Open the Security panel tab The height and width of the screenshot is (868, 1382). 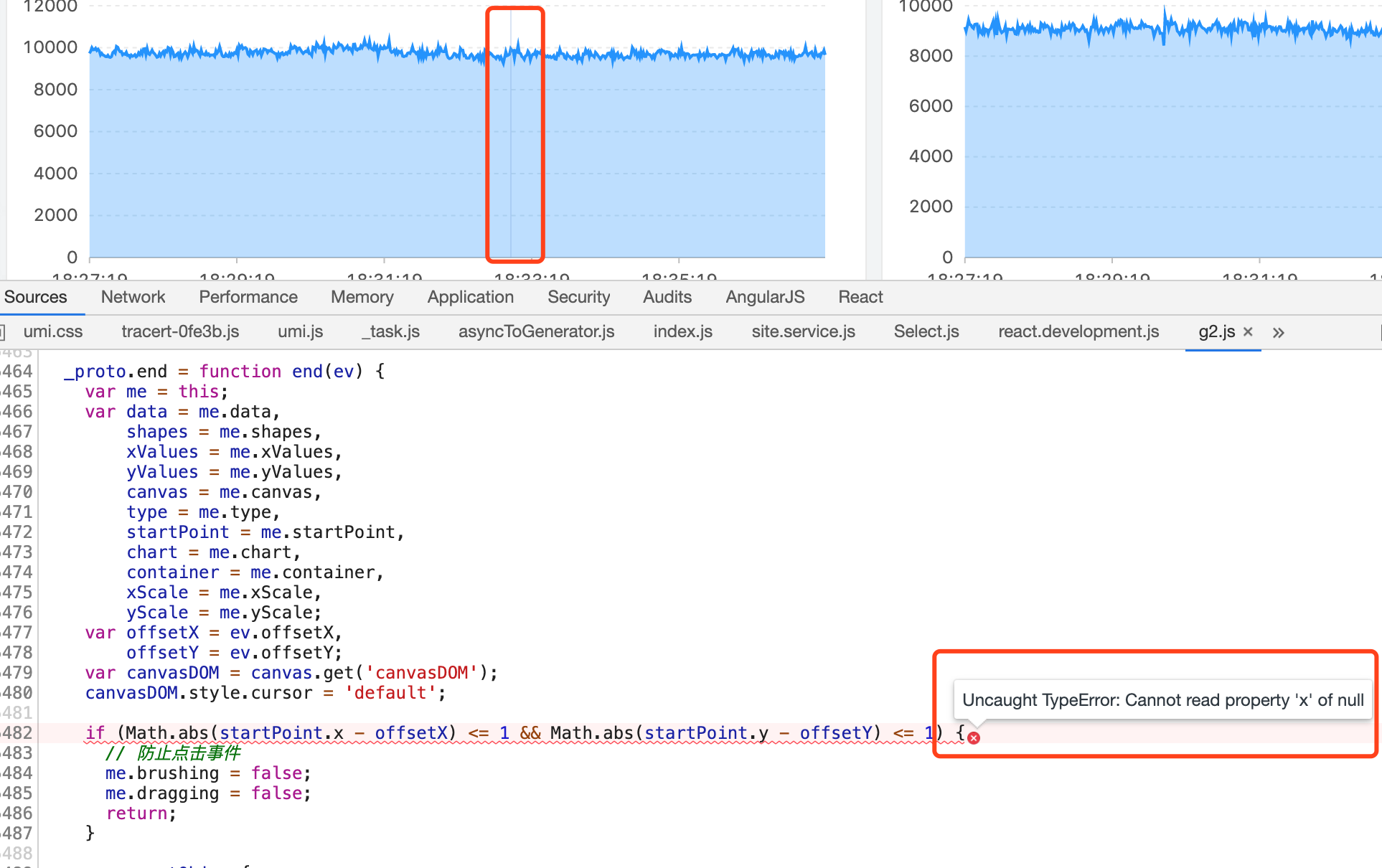(x=578, y=297)
